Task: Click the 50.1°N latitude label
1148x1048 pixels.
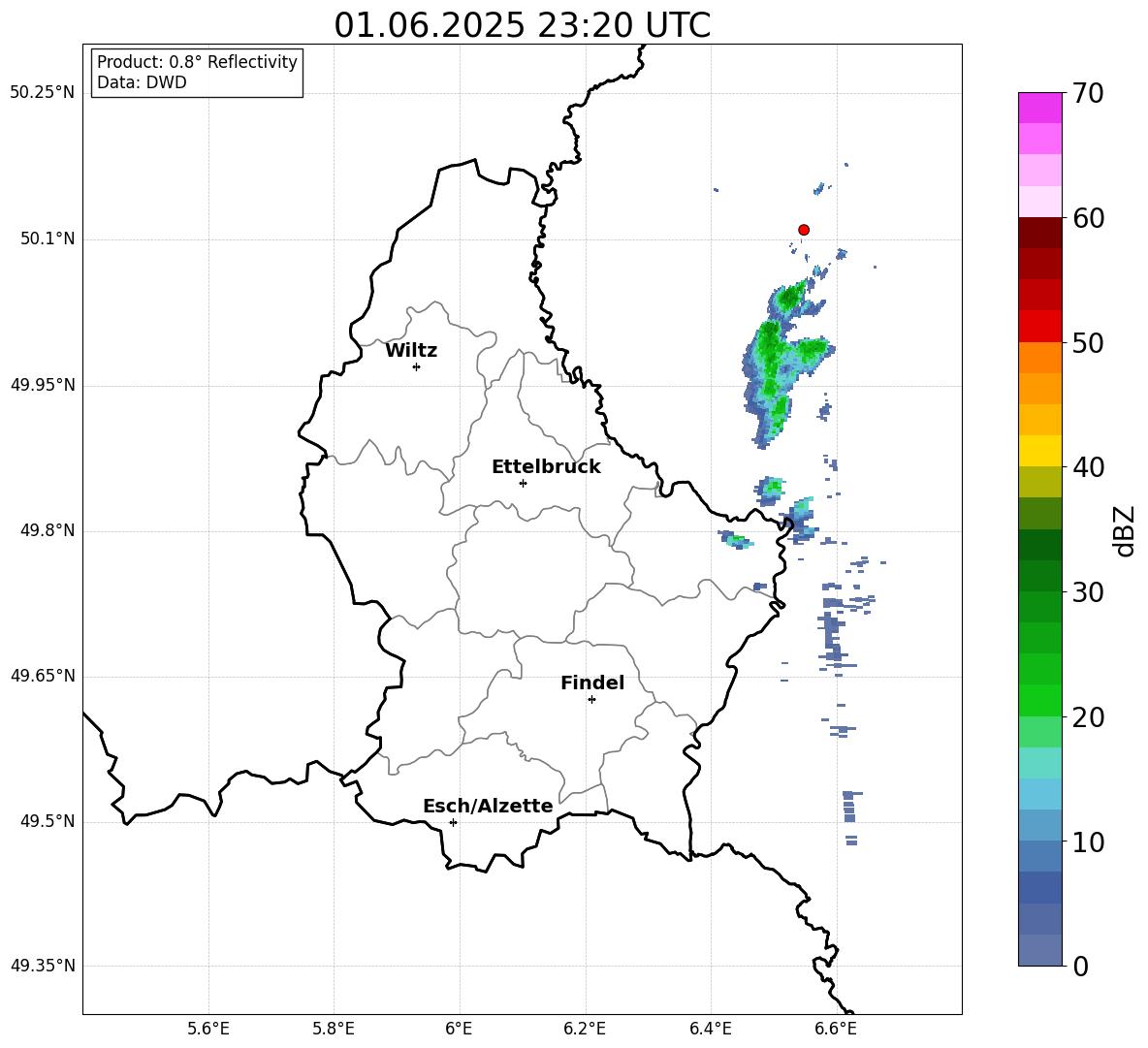Action: point(48,238)
